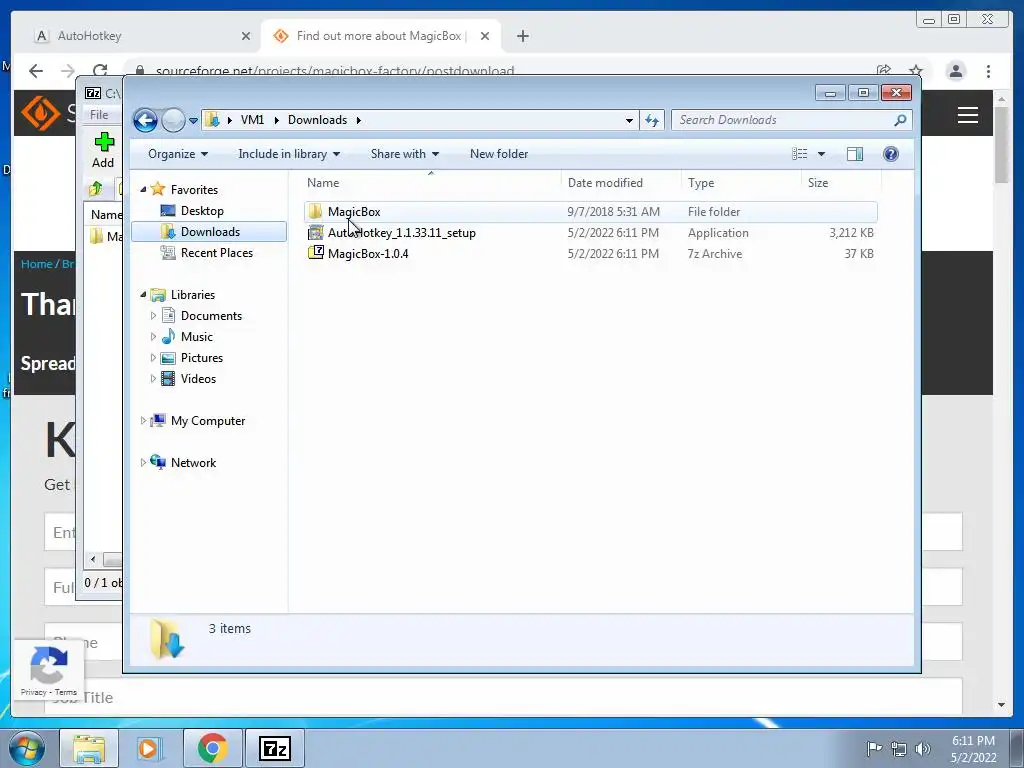Select the MagicBox-1.0.4 7z archive icon

click(x=315, y=253)
